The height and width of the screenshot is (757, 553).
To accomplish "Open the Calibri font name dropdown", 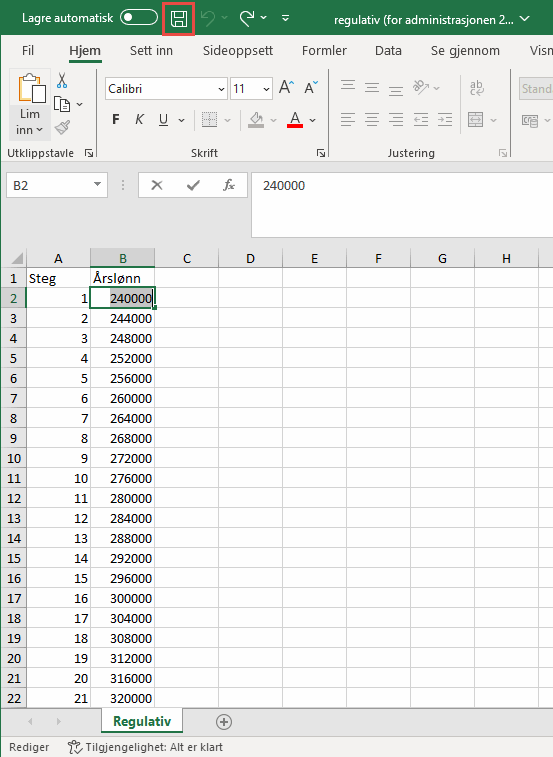I will click(221, 89).
